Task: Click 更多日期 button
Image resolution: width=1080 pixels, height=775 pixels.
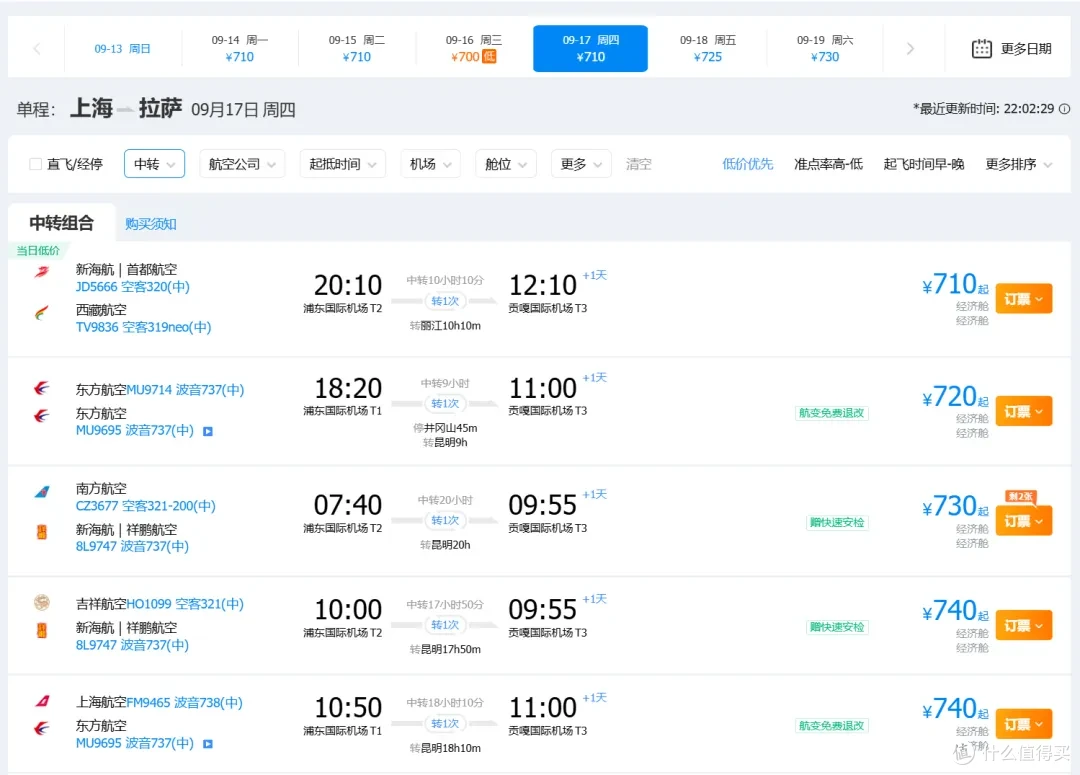Action: [x=1012, y=49]
